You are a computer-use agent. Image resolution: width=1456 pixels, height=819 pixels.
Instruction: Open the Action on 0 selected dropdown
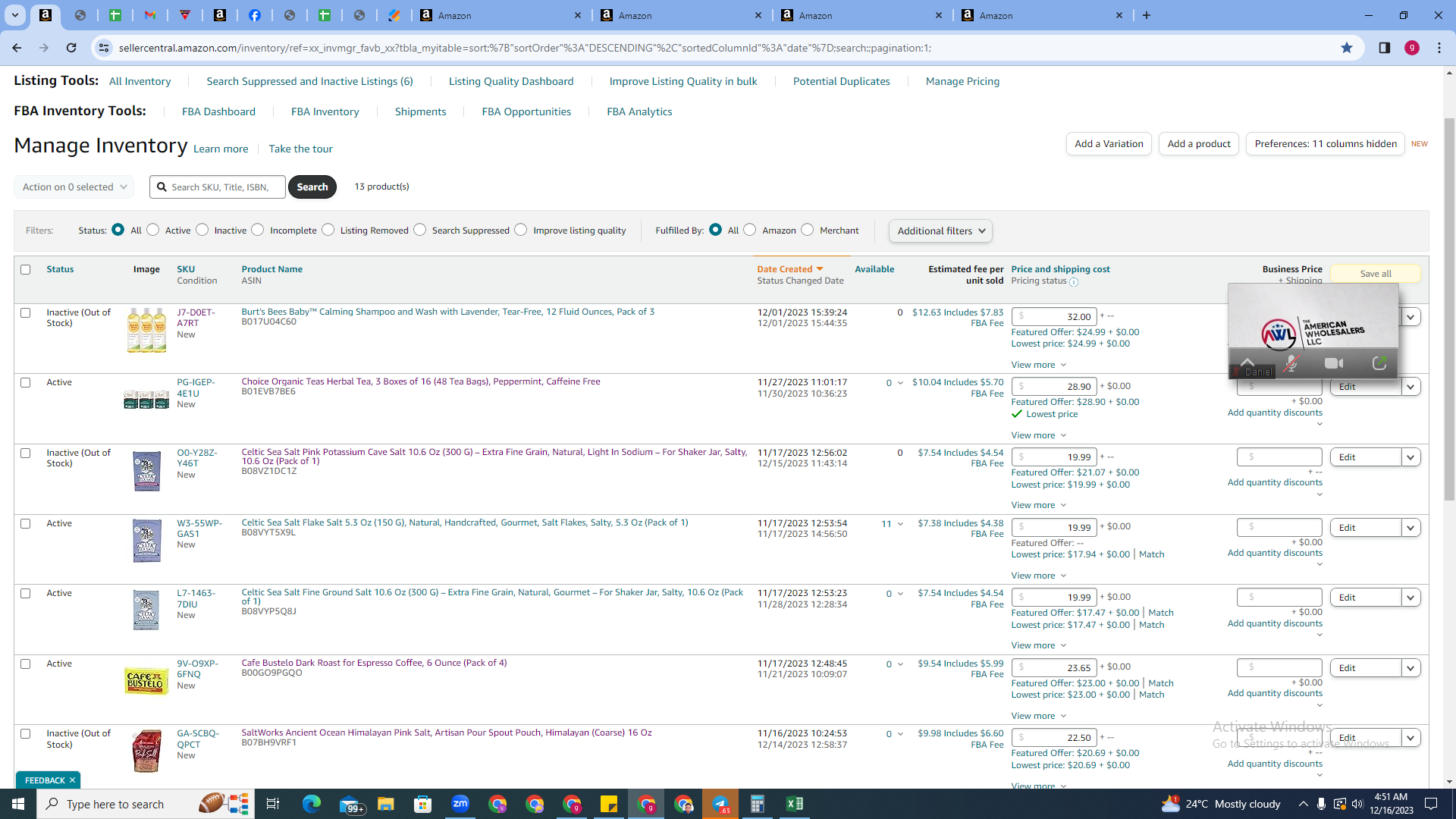click(74, 187)
